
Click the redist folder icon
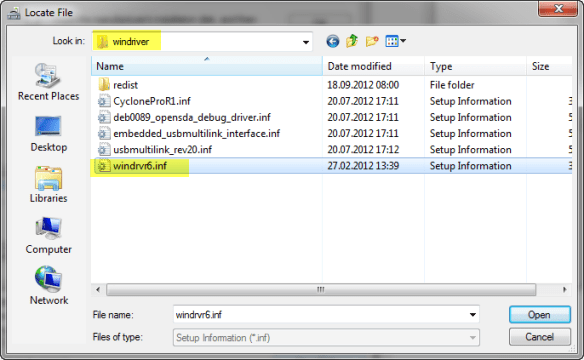(x=104, y=85)
